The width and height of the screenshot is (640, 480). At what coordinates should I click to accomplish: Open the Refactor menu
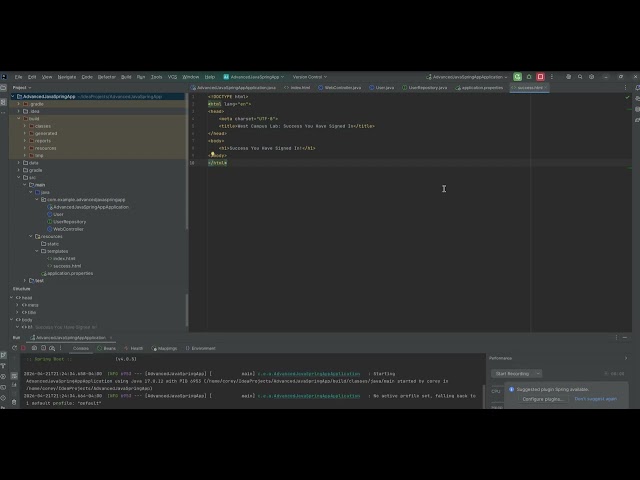107,77
